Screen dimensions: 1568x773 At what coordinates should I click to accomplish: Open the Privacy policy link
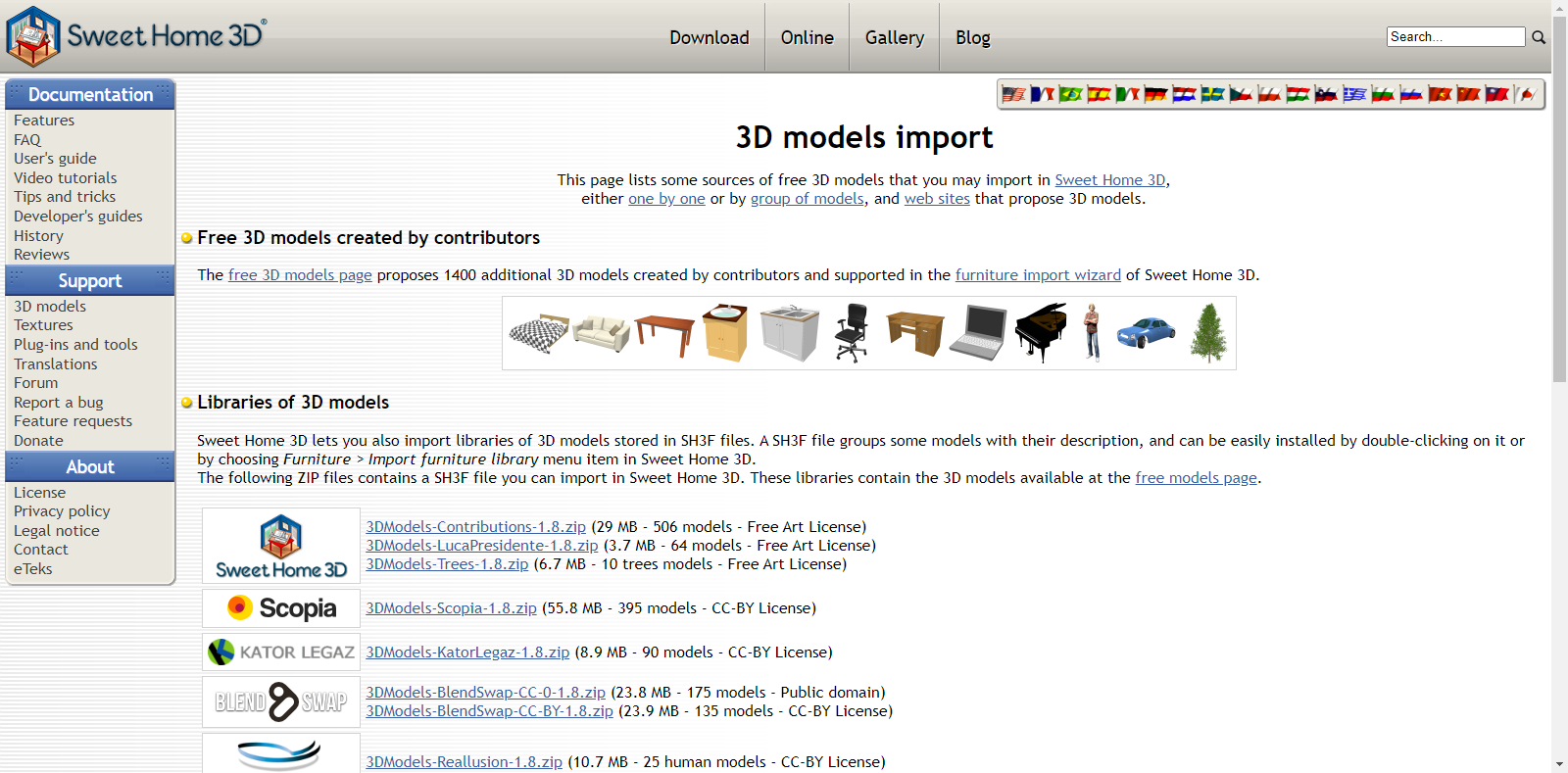click(62, 511)
